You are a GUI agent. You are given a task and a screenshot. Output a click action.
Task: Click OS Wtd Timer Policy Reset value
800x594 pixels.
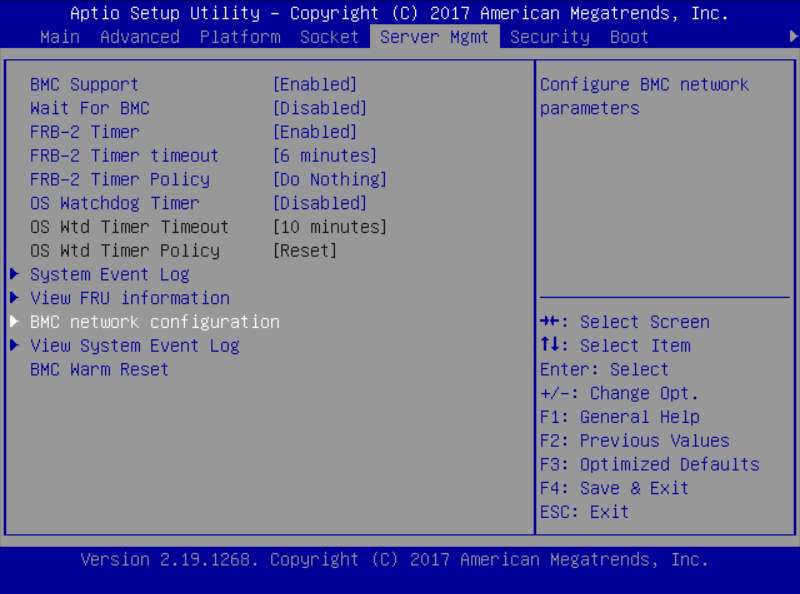tap(304, 251)
